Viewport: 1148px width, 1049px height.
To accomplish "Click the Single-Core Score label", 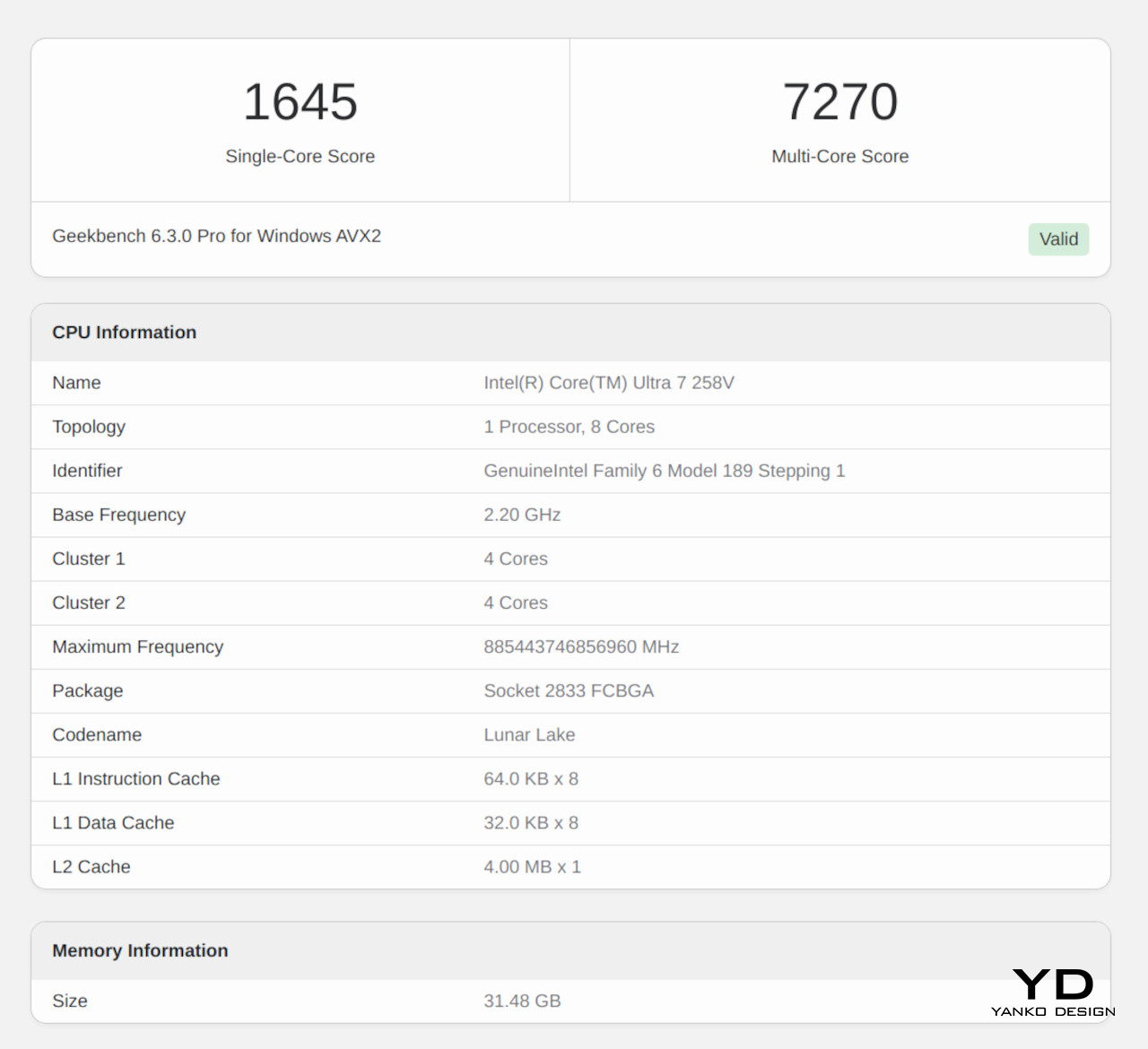I will 300,156.
